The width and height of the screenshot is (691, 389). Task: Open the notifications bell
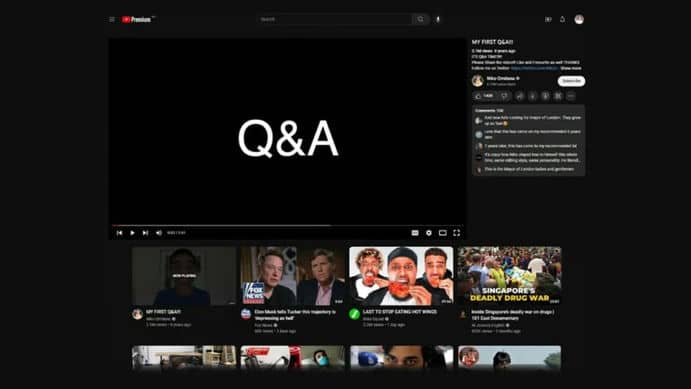point(562,19)
